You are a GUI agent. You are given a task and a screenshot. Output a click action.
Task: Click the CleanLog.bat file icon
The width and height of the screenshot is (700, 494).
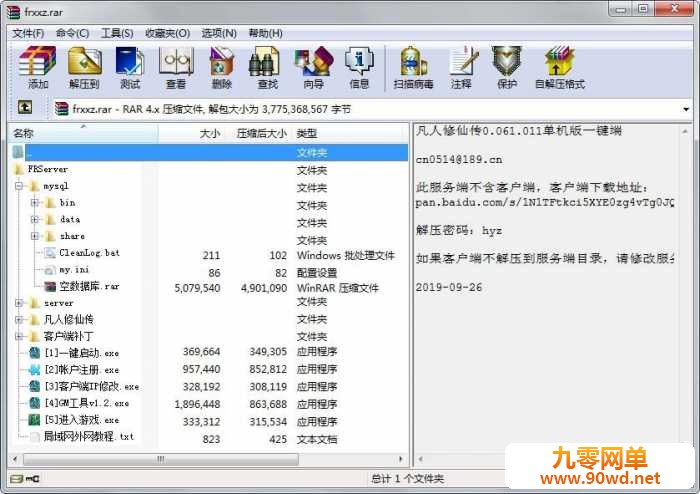coord(50,253)
